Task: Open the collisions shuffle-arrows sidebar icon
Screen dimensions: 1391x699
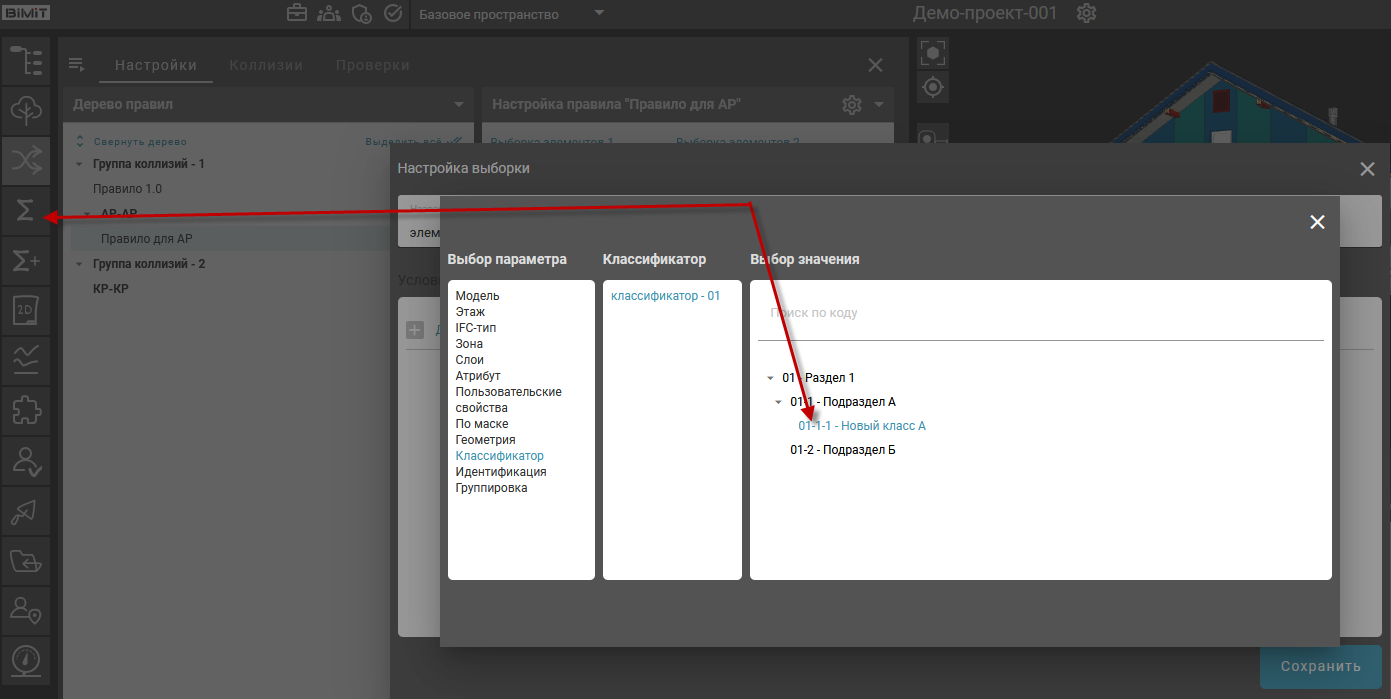Action: (26, 160)
